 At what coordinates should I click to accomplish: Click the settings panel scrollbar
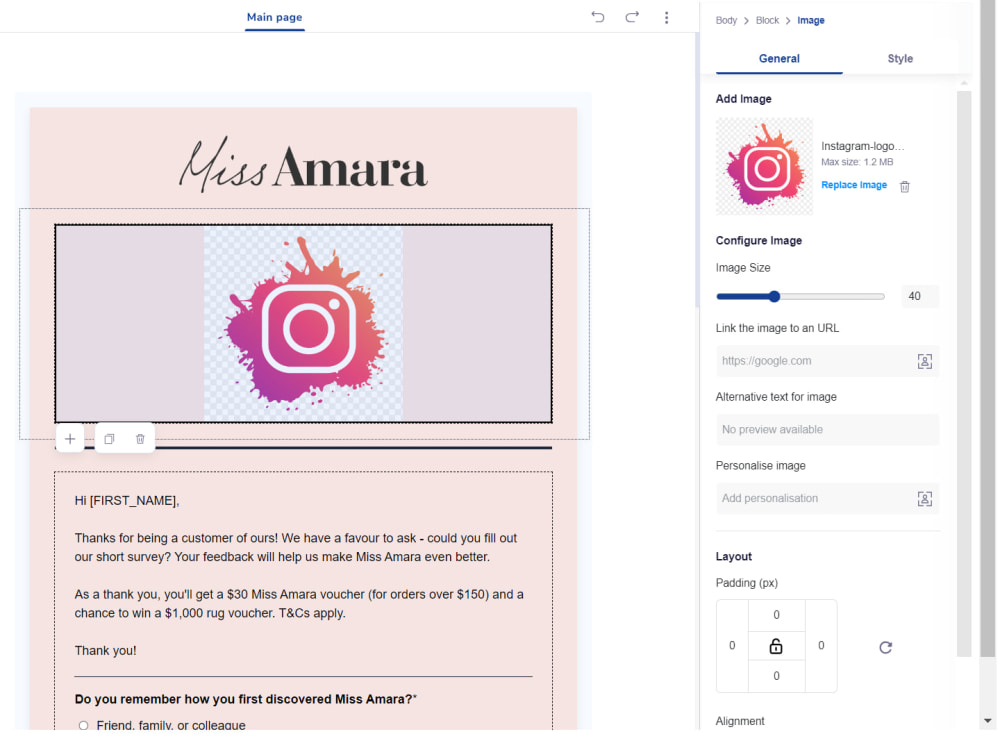964,373
